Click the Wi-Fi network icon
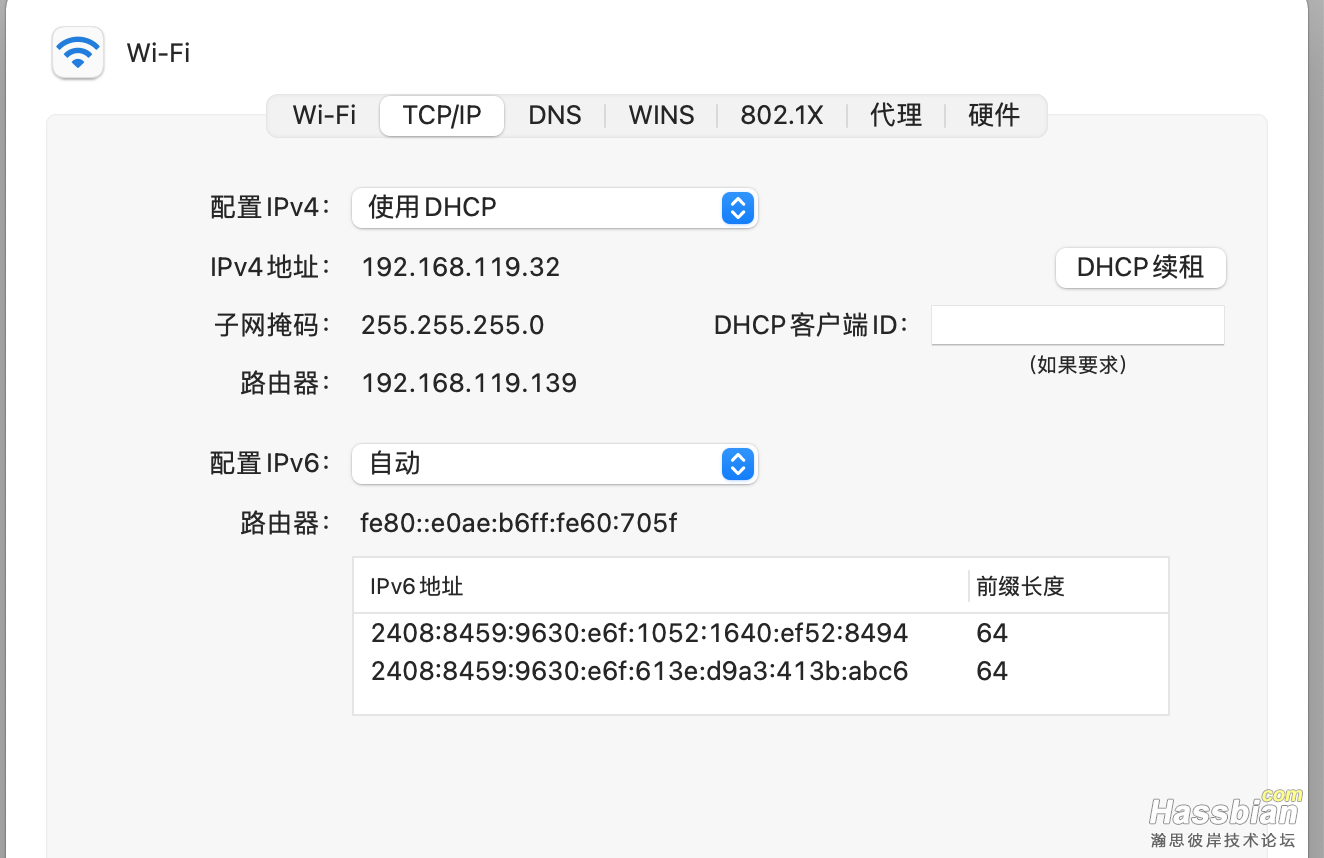The width and height of the screenshot is (1324, 858). (x=78, y=52)
